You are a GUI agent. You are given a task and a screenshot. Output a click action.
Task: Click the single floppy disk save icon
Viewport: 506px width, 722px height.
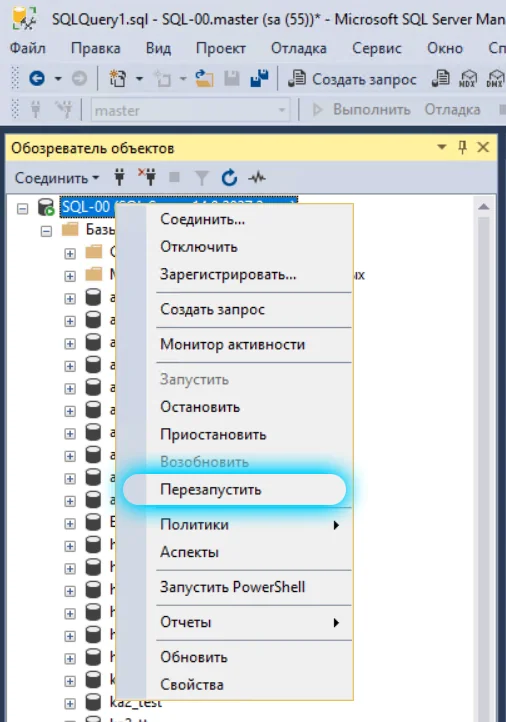tap(232, 79)
